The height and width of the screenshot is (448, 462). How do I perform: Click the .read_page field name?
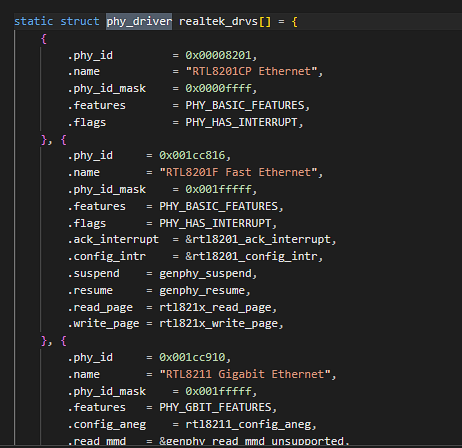coord(100,307)
